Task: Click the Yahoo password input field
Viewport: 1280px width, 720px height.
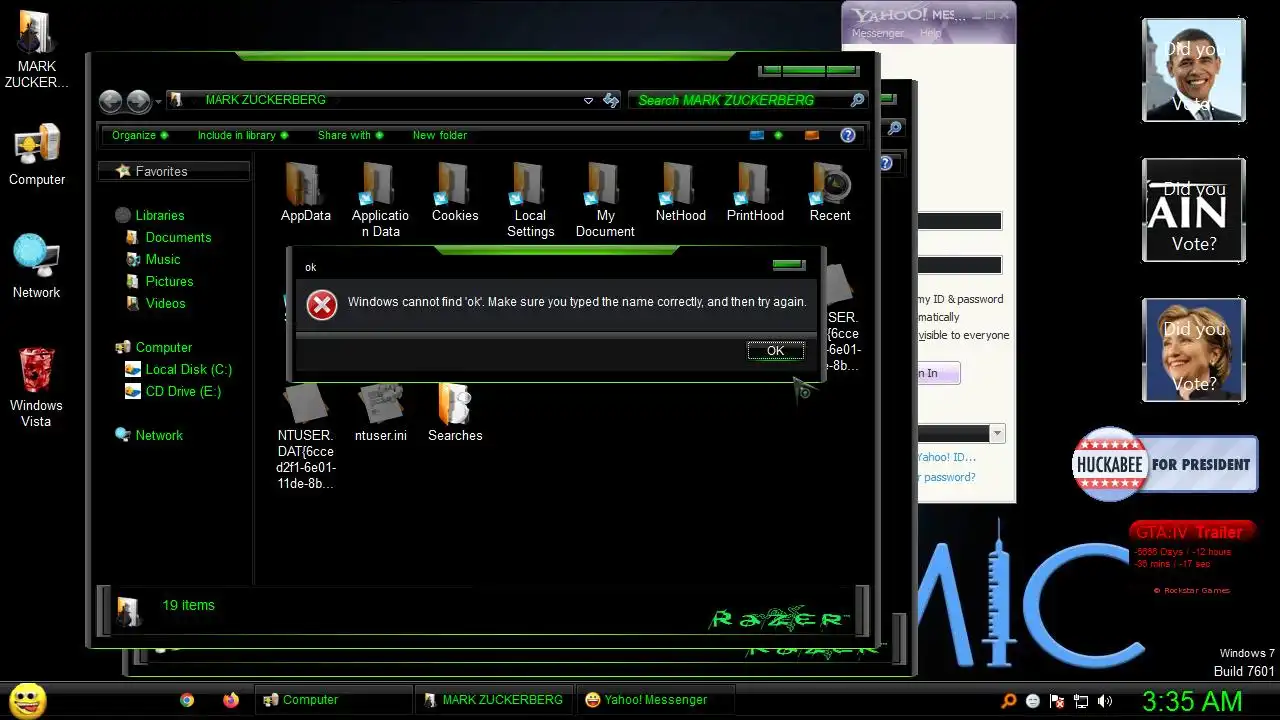Action: coord(959,265)
